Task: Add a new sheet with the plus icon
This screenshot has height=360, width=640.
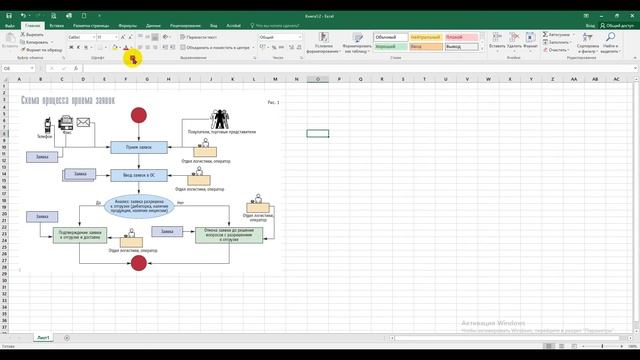Action: click(x=67, y=338)
